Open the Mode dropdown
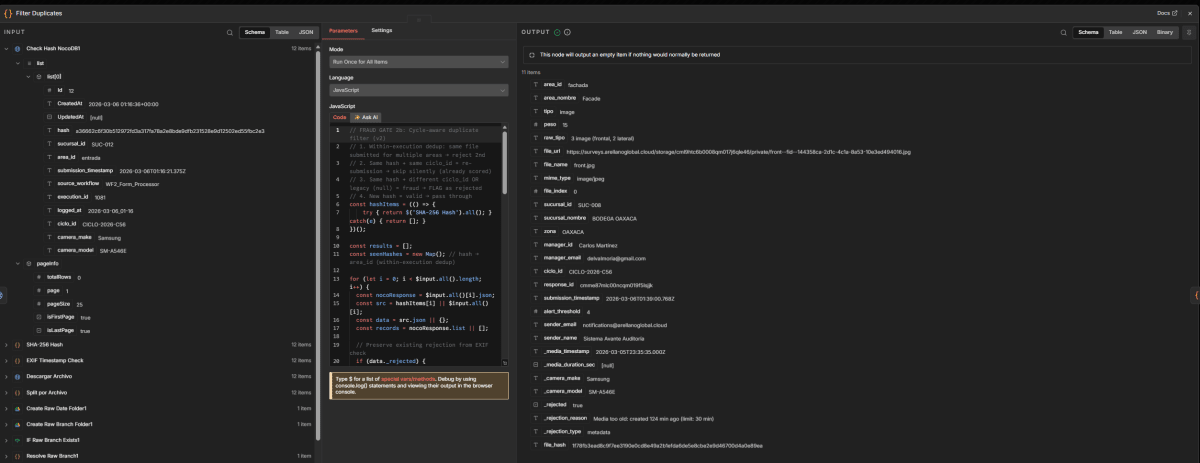 (419, 62)
